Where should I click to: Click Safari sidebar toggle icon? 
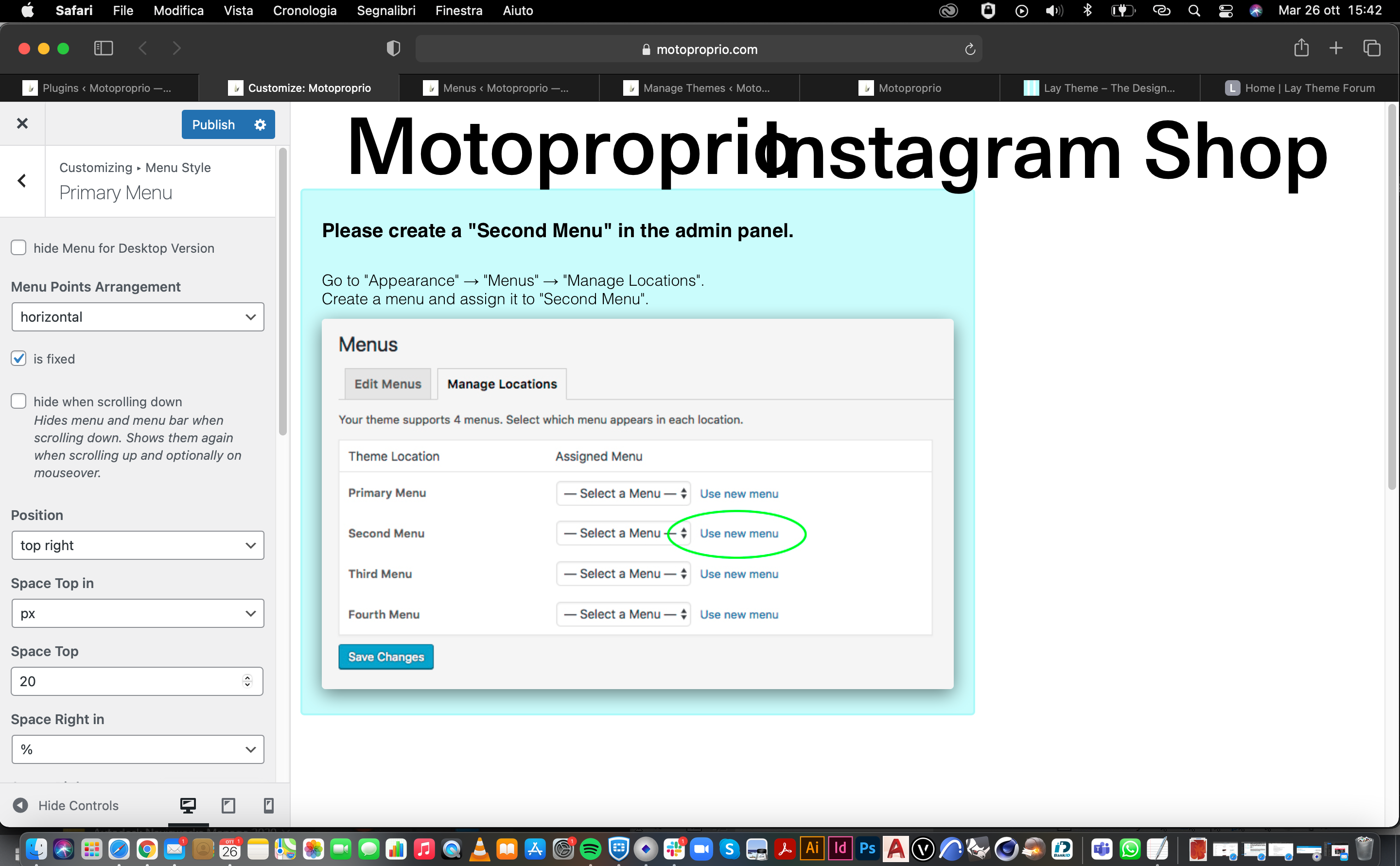click(103, 48)
